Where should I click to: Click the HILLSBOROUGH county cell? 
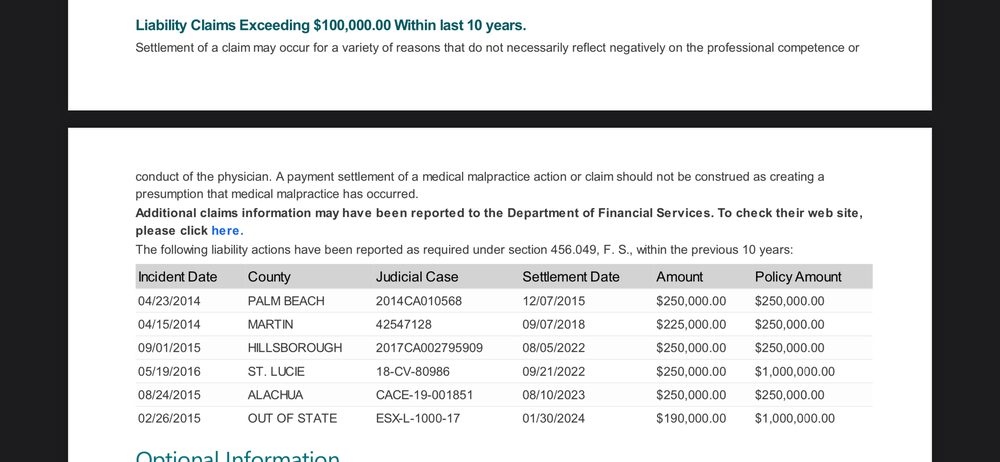pyautogui.click(x=294, y=348)
